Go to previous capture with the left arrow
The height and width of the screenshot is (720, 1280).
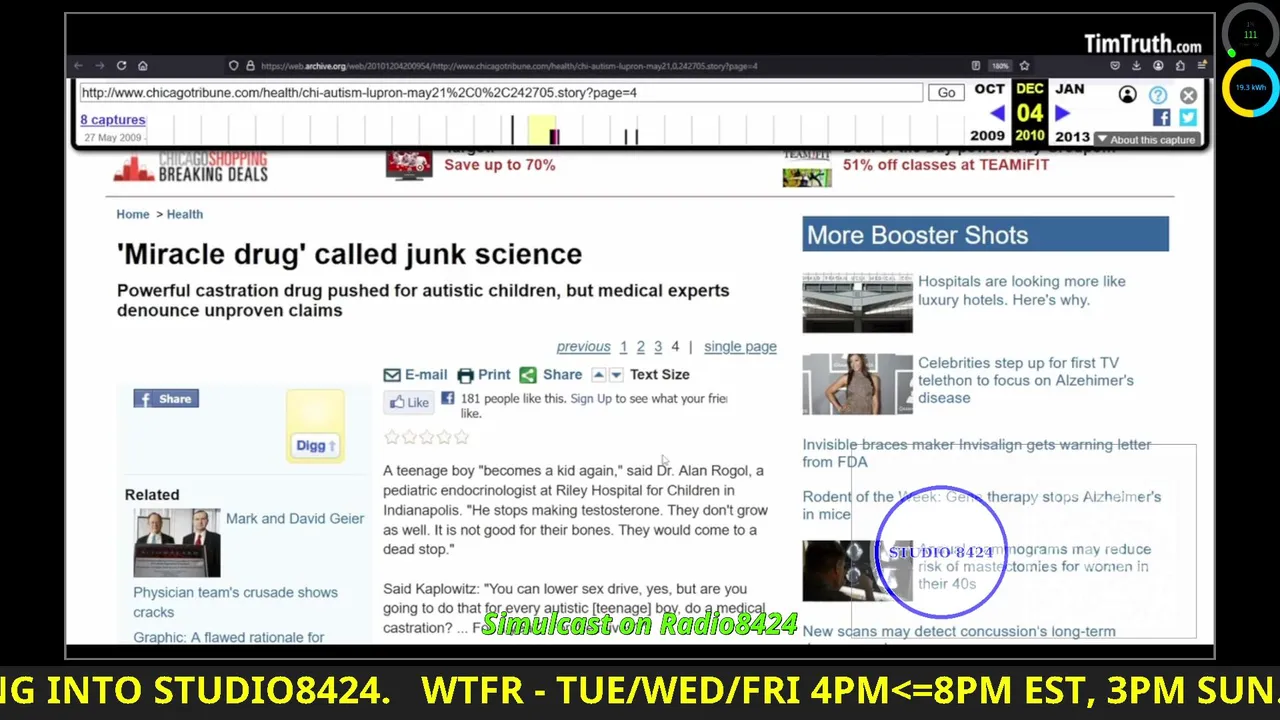tap(997, 114)
